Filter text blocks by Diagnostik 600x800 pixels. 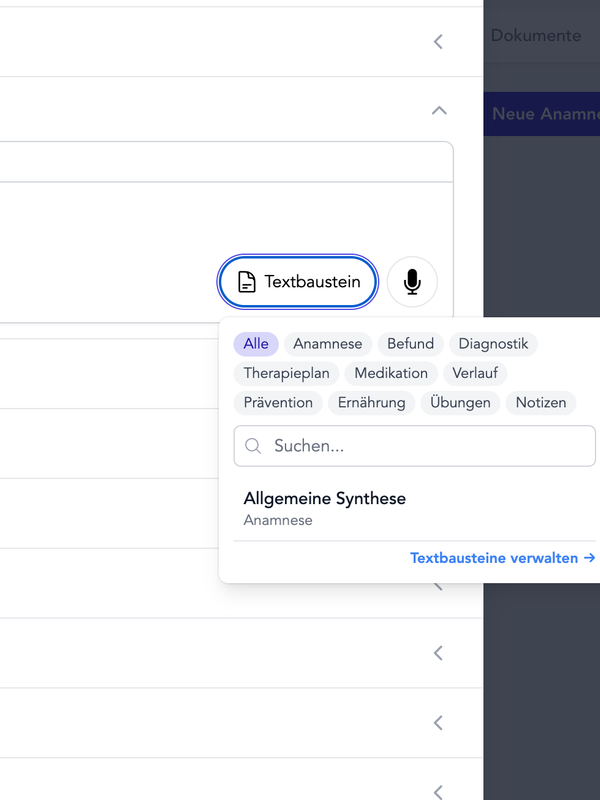[493, 344]
